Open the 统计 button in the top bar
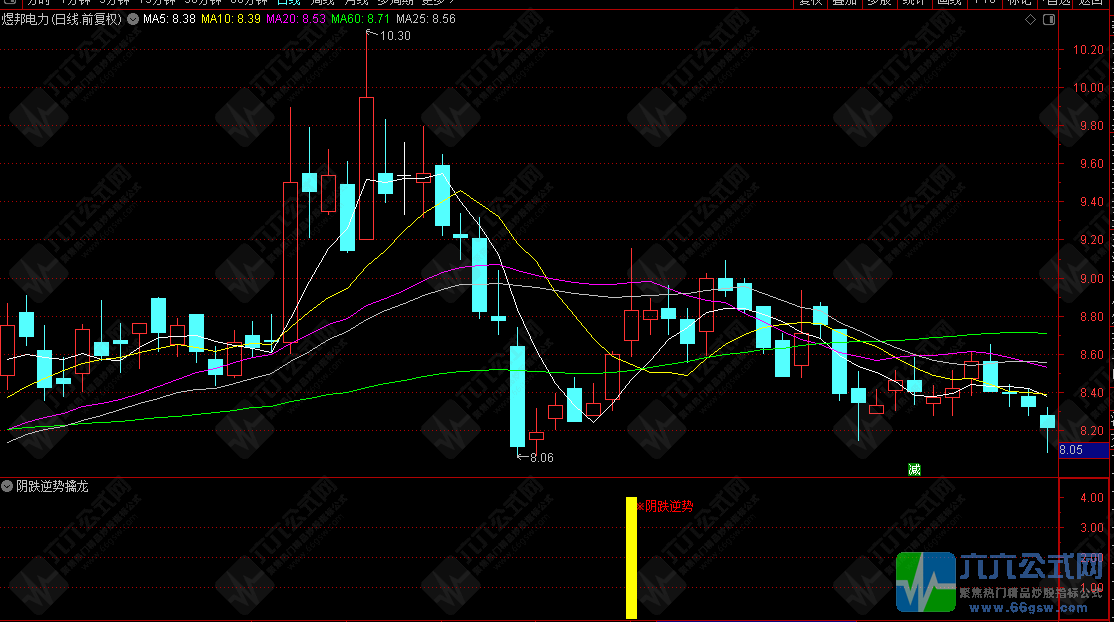 pyautogui.click(x=914, y=3)
